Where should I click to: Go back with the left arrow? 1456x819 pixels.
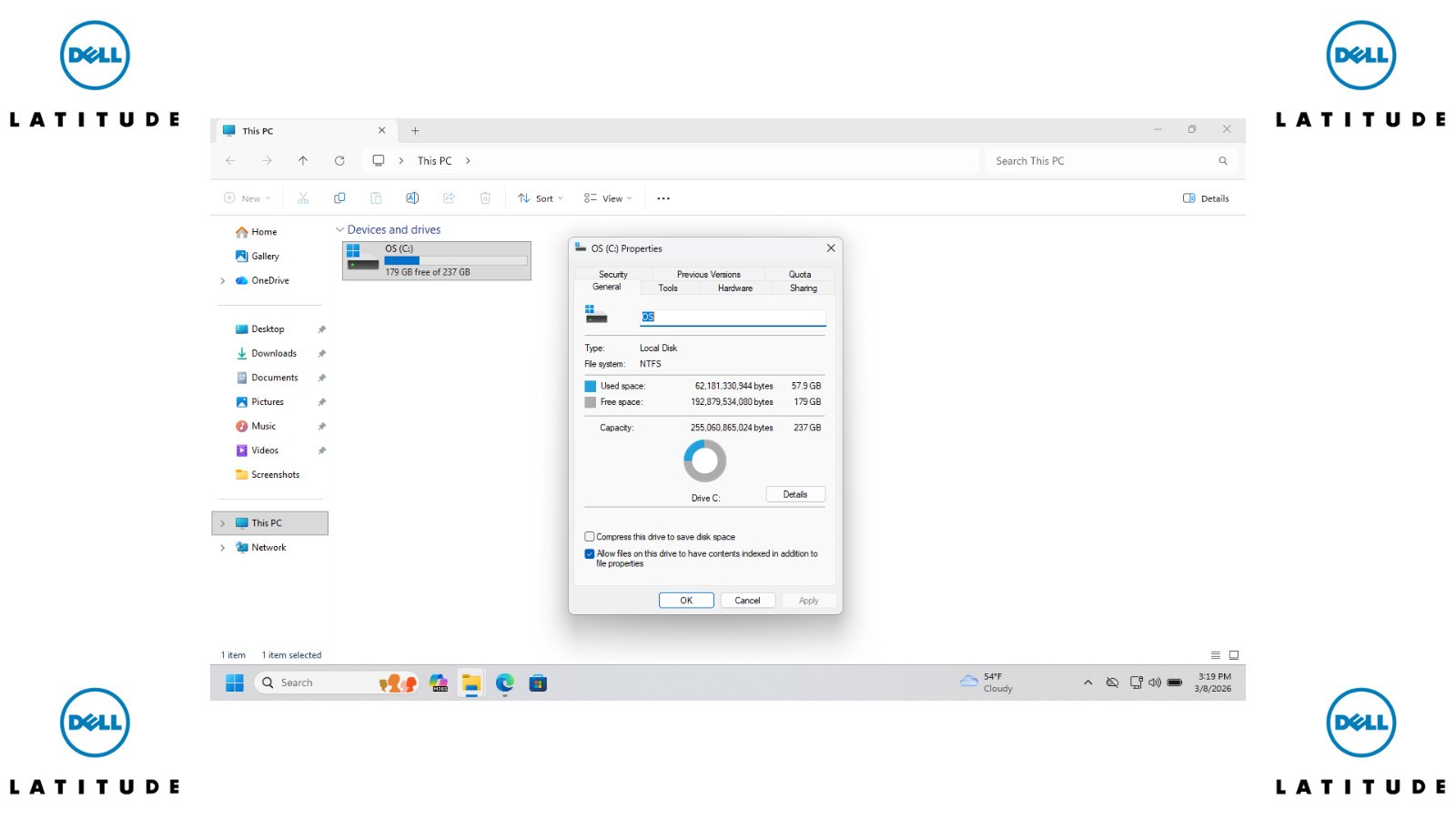(x=230, y=161)
